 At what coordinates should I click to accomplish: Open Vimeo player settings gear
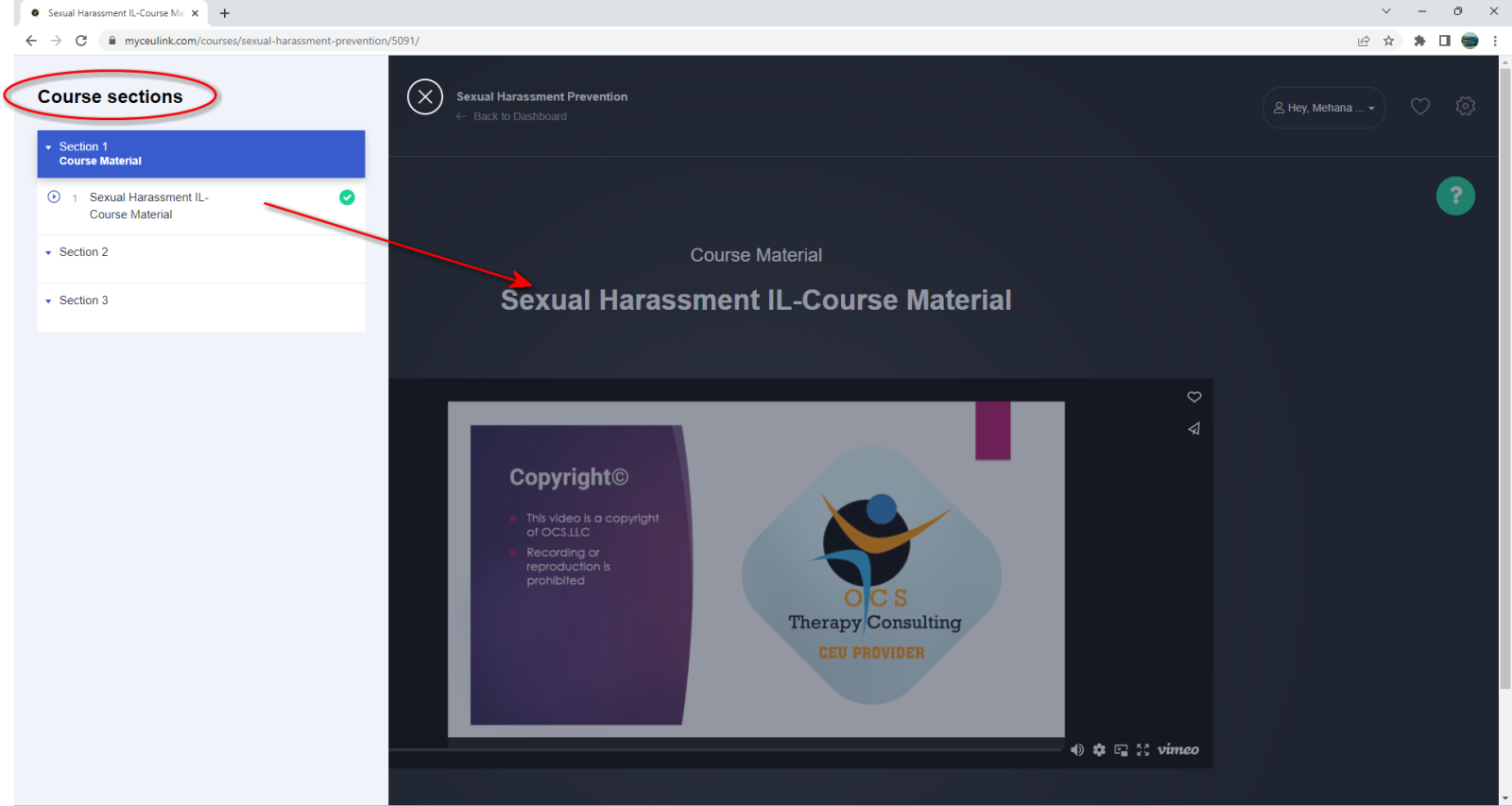point(1099,749)
